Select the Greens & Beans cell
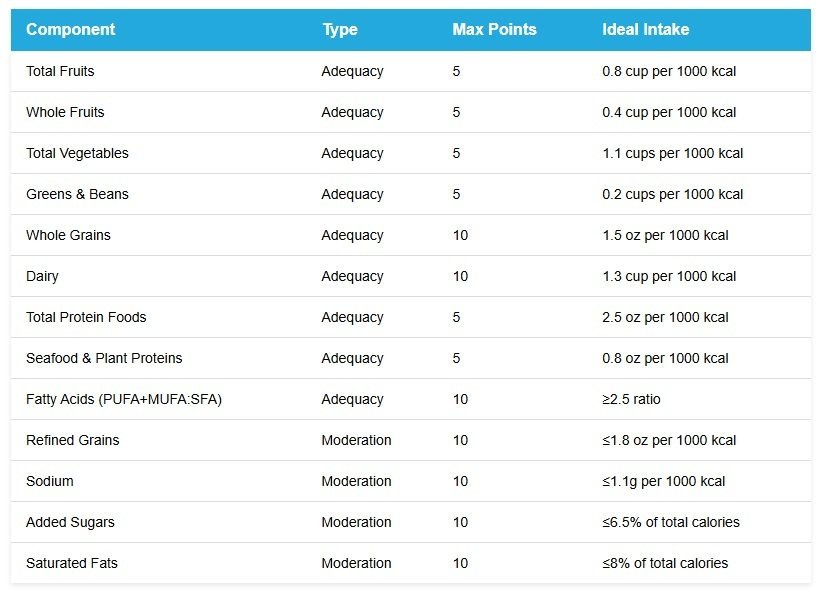 point(77,195)
